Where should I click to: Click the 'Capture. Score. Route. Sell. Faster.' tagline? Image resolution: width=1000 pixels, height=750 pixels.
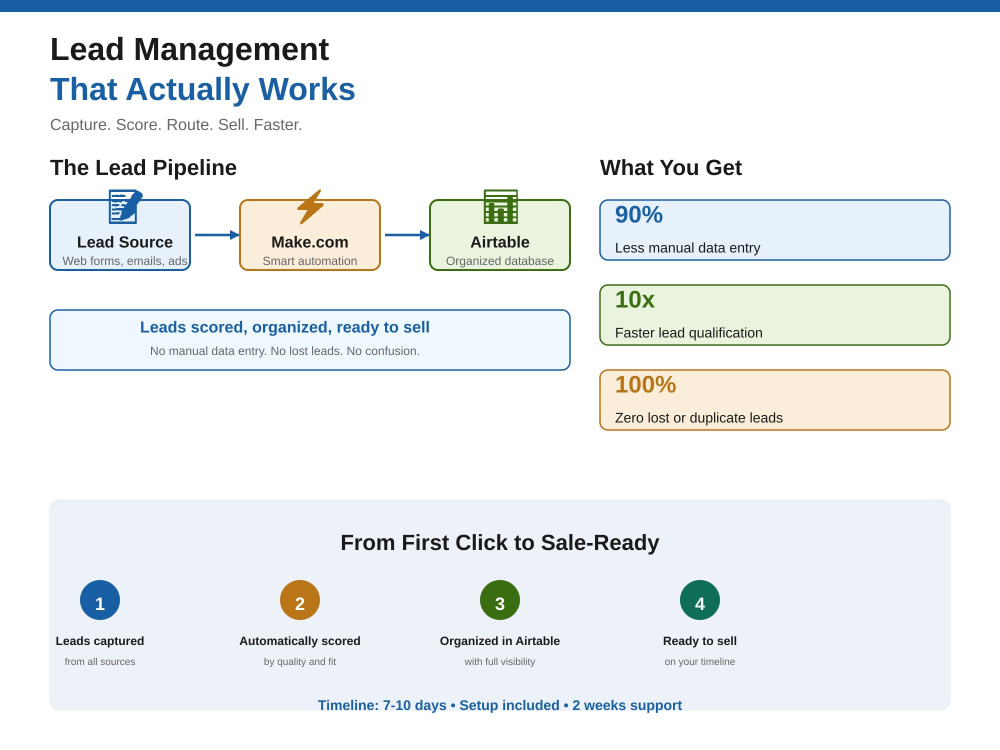176,124
